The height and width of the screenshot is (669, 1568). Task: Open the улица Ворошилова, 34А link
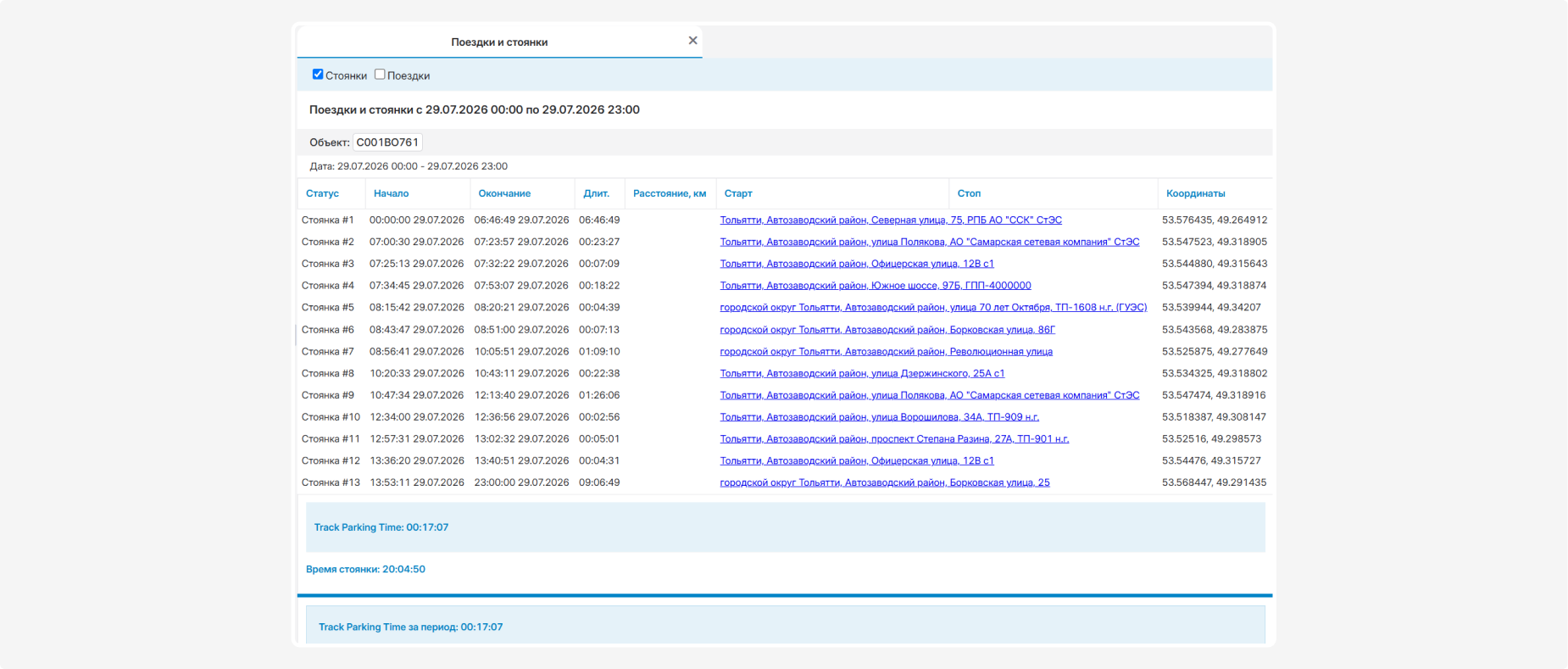(879, 417)
